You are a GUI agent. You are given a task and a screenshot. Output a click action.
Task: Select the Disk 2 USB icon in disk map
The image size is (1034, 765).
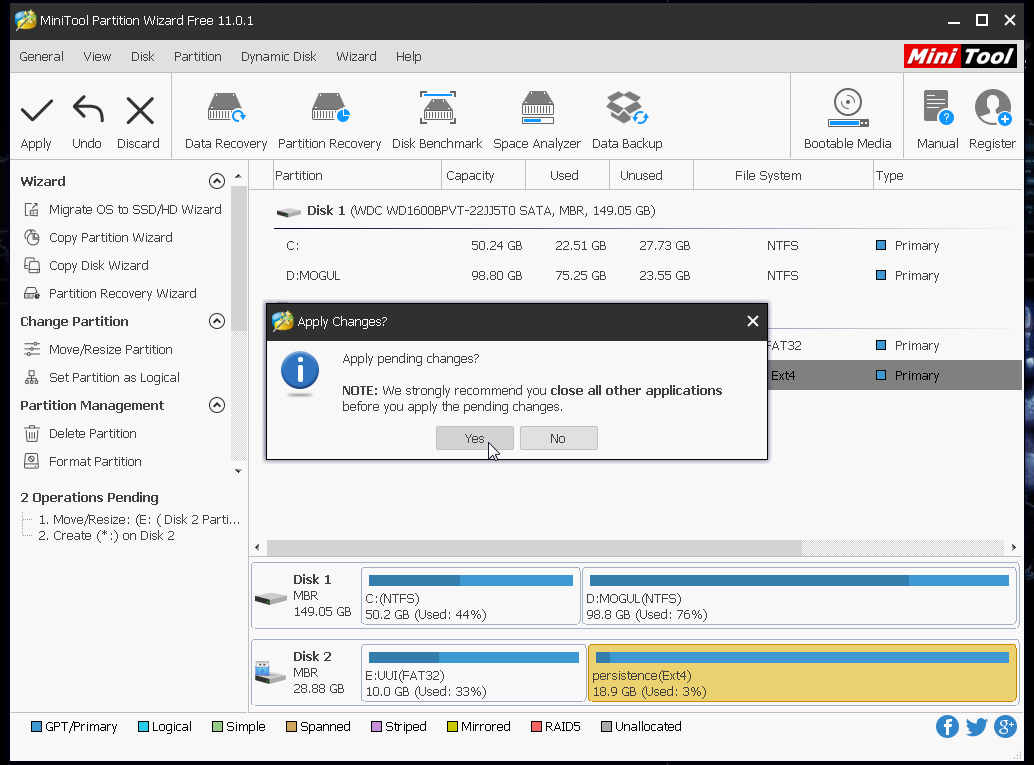270,673
